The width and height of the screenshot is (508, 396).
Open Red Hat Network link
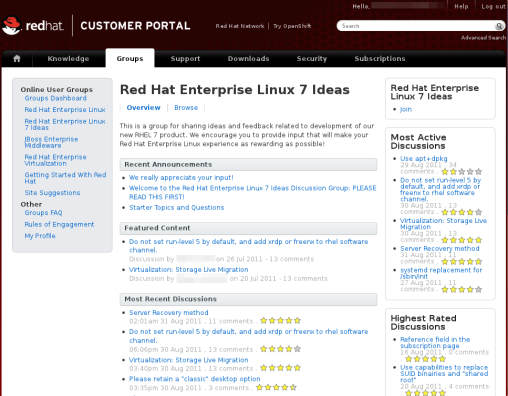point(240,26)
